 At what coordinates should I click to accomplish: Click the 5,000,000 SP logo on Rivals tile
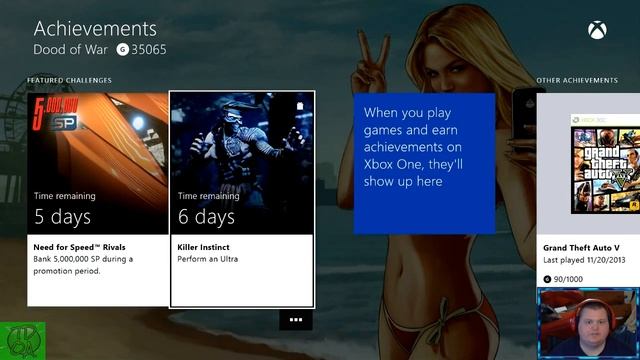pyautogui.click(x=56, y=114)
